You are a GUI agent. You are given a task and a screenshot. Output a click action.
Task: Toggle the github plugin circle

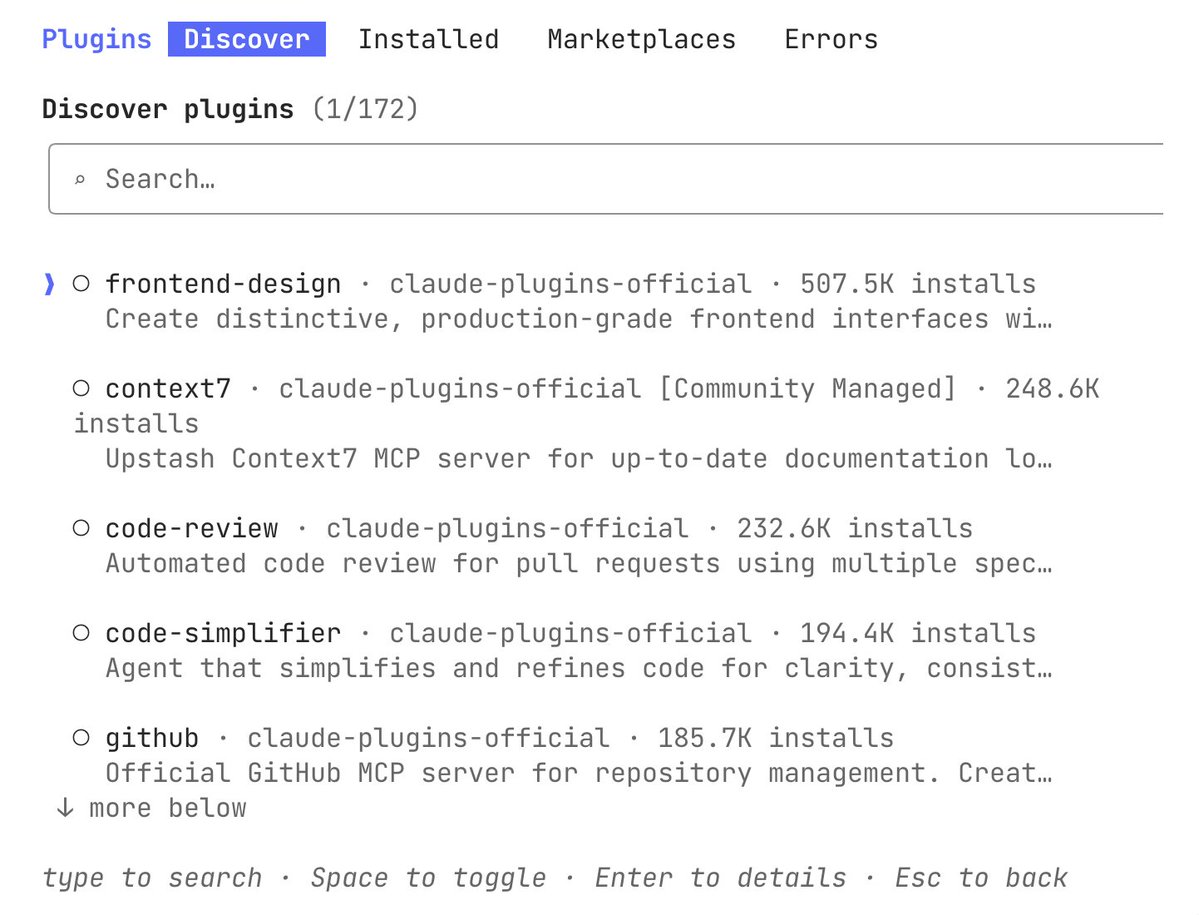point(81,738)
